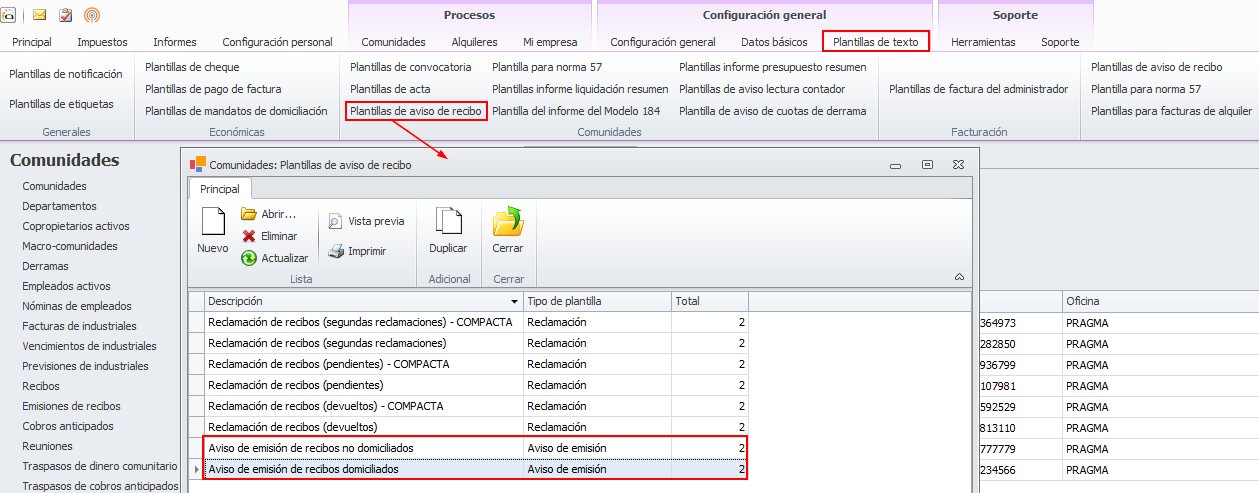Select the Comunidades ribbon tab
The width and height of the screenshot is (1259, 493).
click(393, 42)
